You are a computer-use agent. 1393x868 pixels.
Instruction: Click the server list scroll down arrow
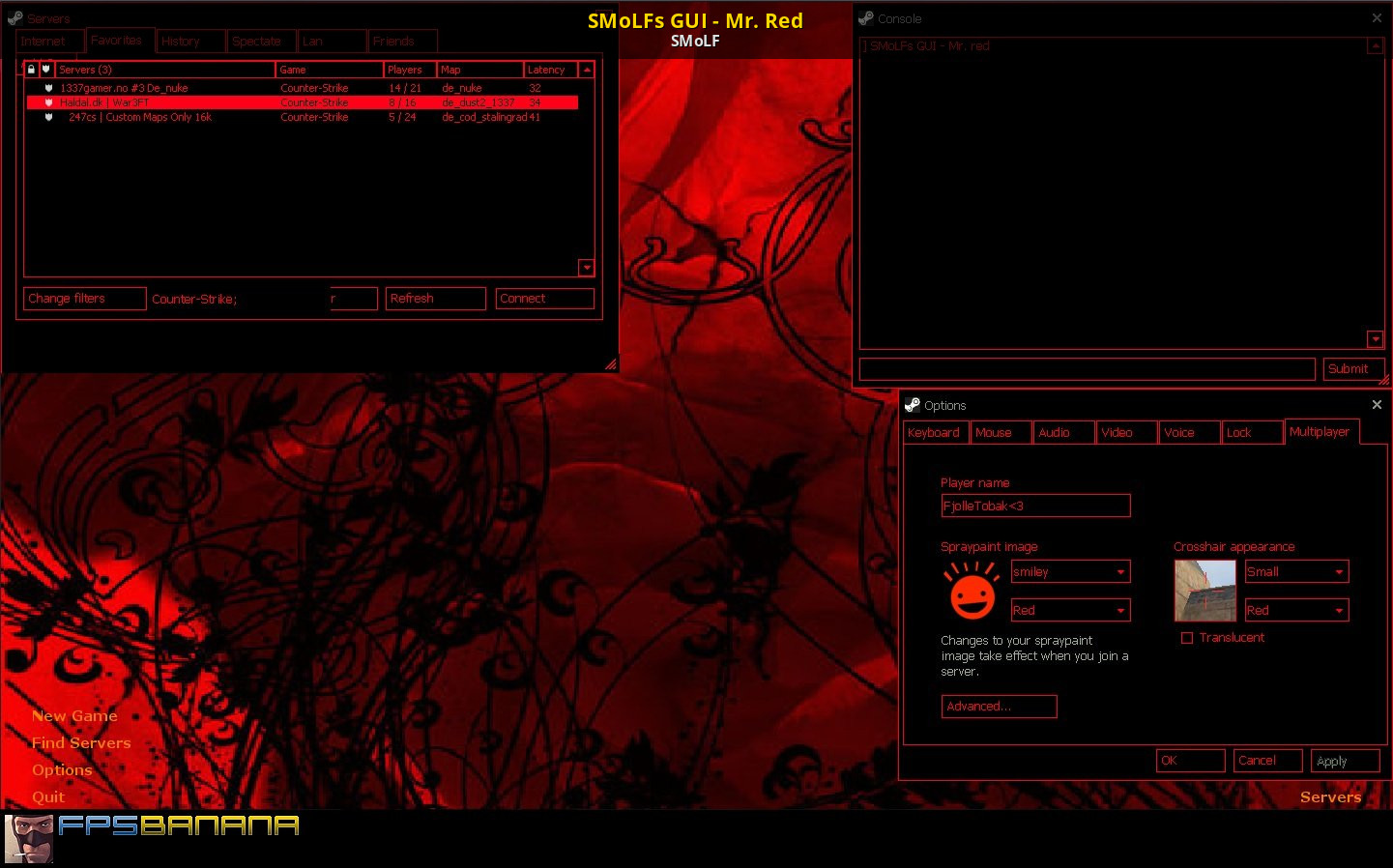586,268
